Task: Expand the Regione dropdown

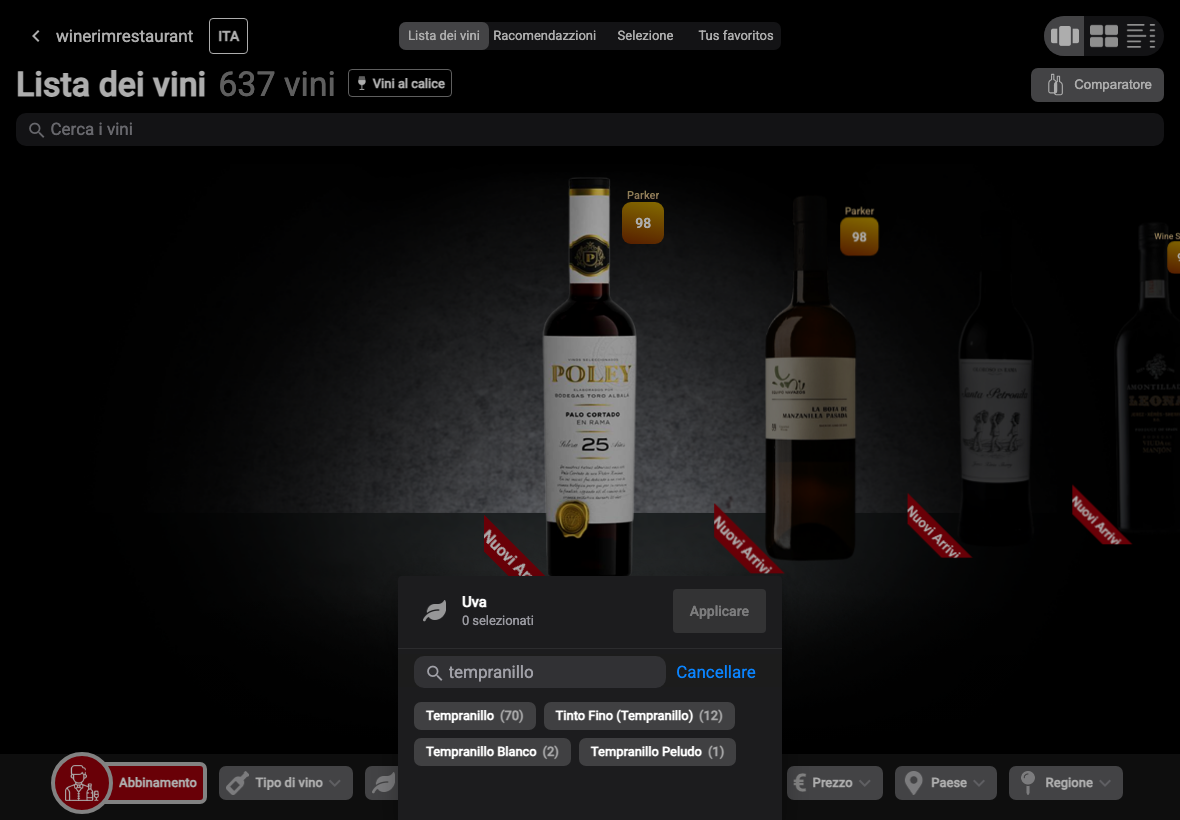Action: 1066,783
